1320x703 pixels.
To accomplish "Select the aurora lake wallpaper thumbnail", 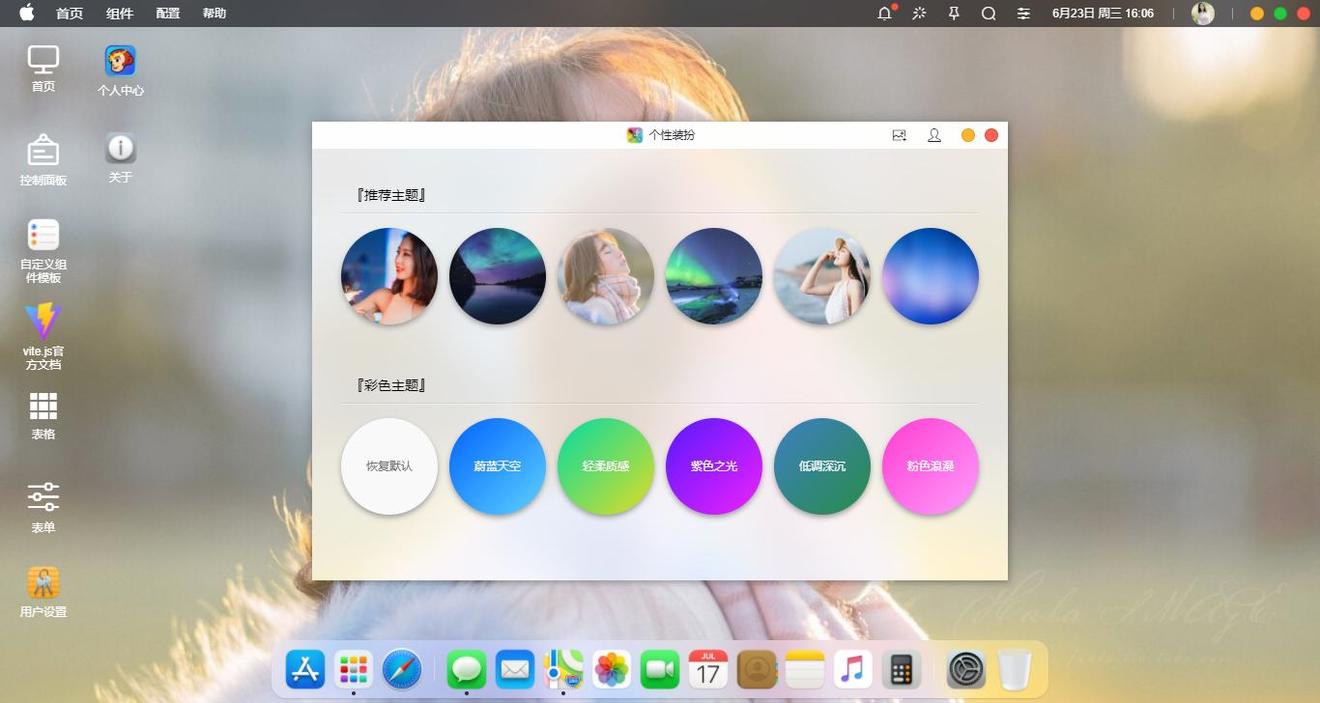I will click(x=497, y=276).
